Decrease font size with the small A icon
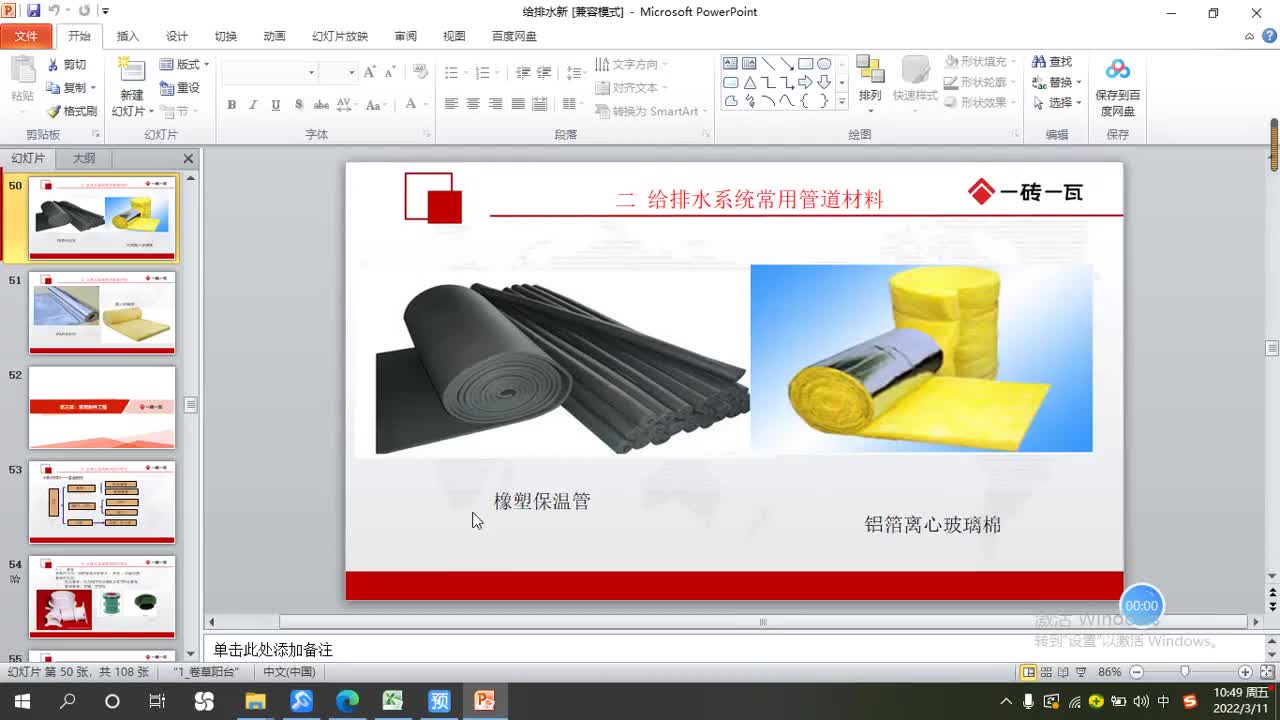This screenshot has height=720, width=1280. (389, 72)
